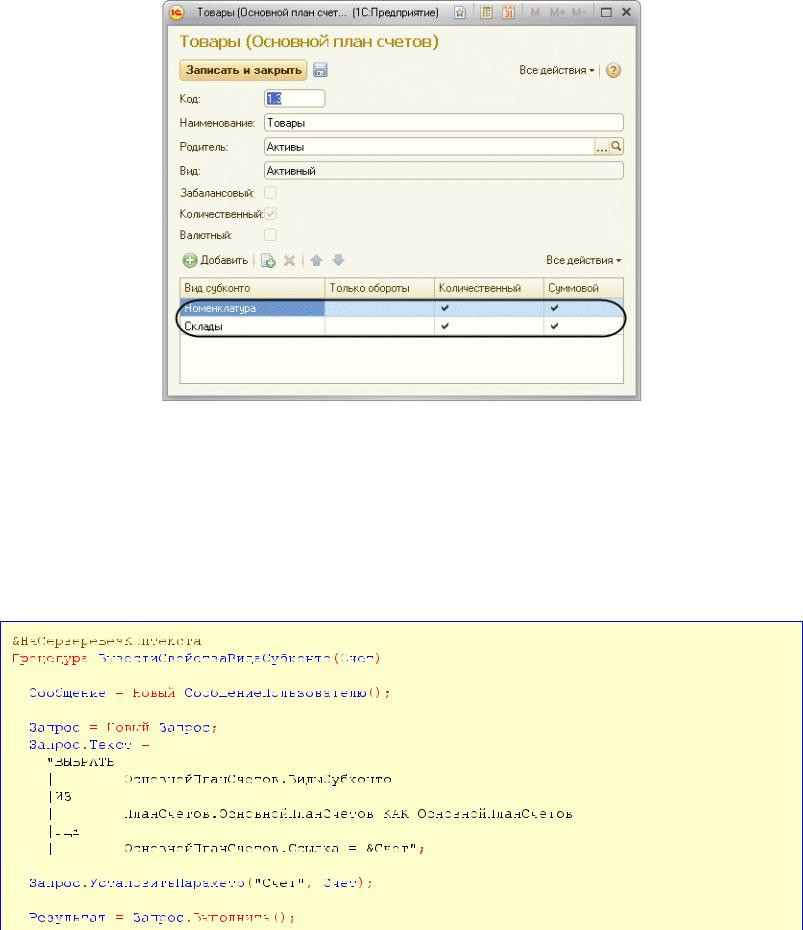The image size is (803, 930).
Task: Click the Родитель field containing Активы
Action: tap(429, 146)
